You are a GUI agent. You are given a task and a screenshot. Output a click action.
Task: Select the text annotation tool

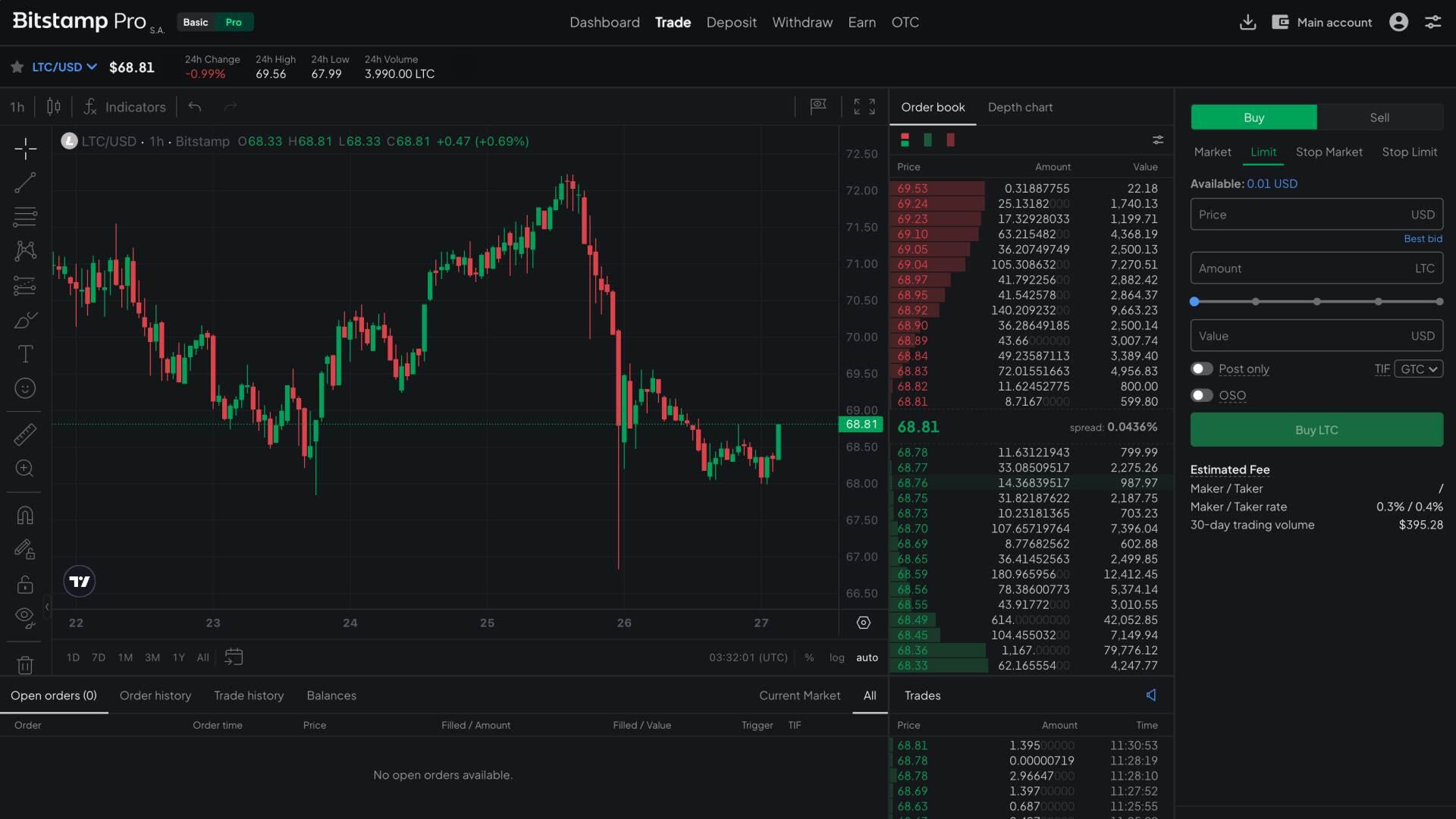tap(25, 354)
